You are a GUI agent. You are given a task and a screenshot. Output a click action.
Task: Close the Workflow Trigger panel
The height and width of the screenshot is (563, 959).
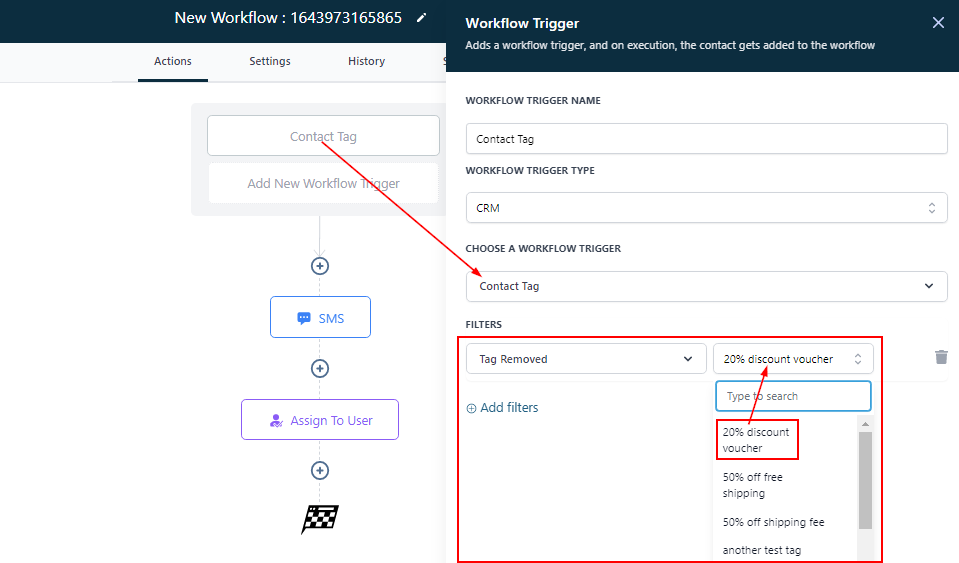pyautogui.click(x=937, y=23)
